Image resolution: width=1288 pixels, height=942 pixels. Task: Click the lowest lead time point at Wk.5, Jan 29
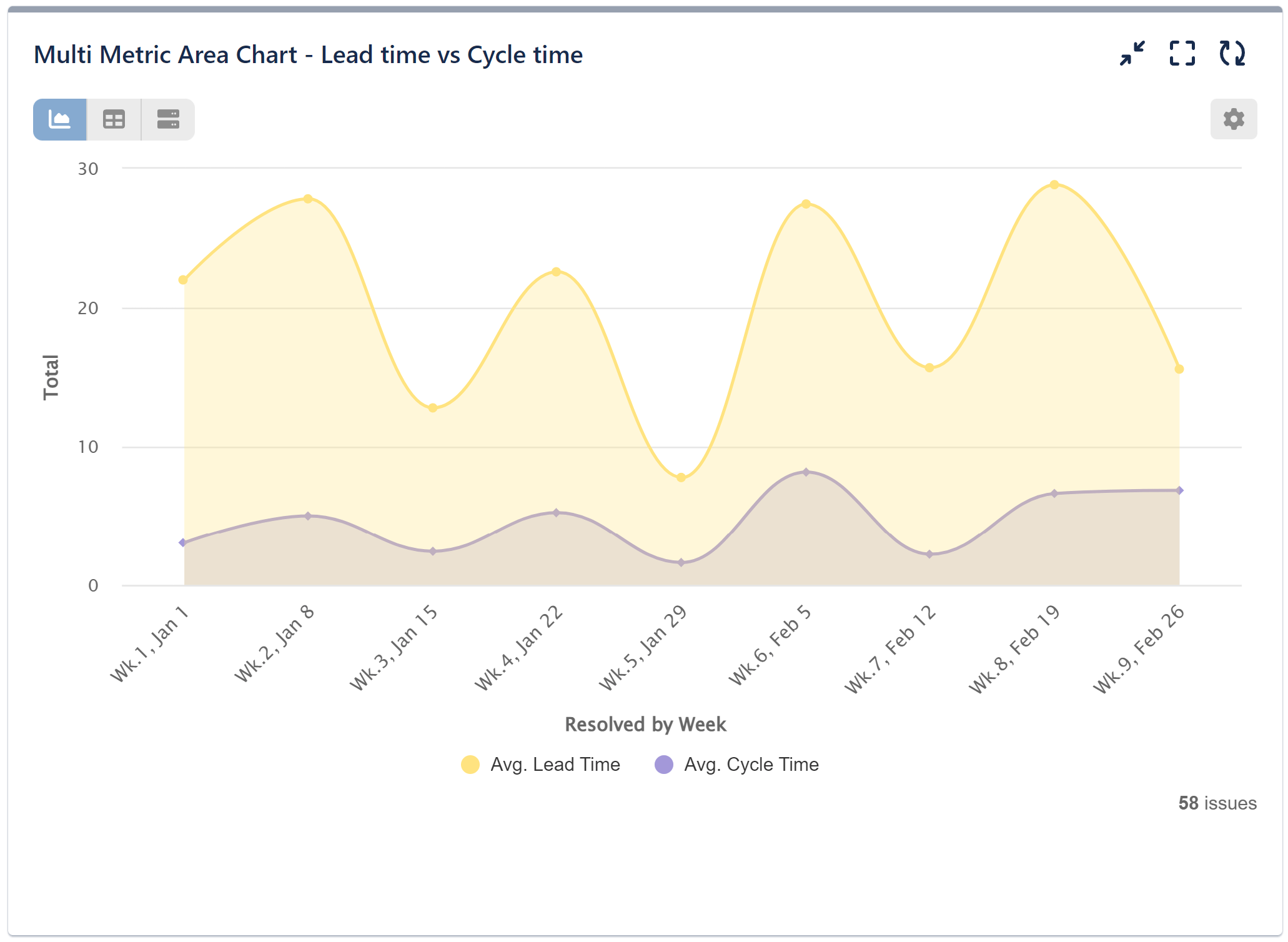pos(681,477)
